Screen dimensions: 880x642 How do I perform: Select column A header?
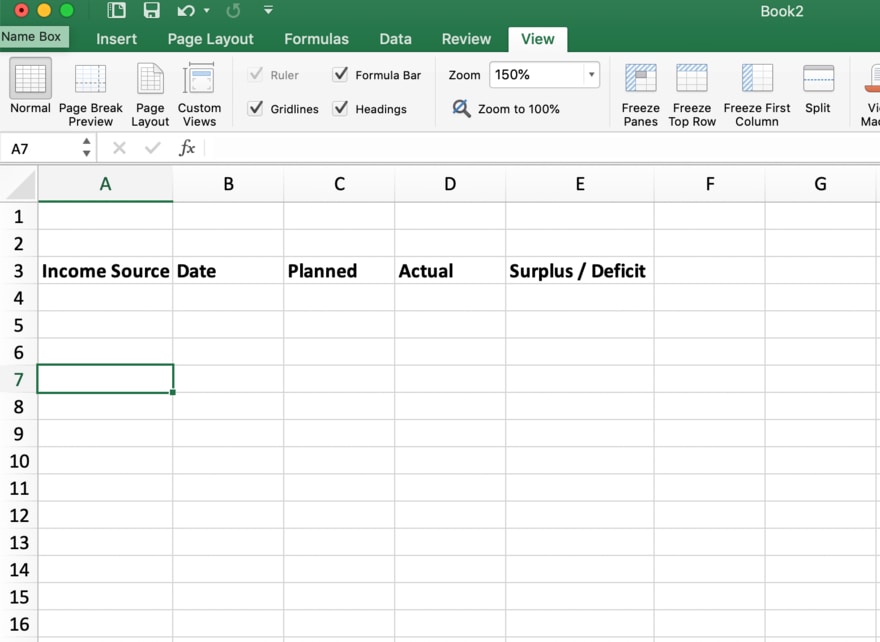pos(105,184)
